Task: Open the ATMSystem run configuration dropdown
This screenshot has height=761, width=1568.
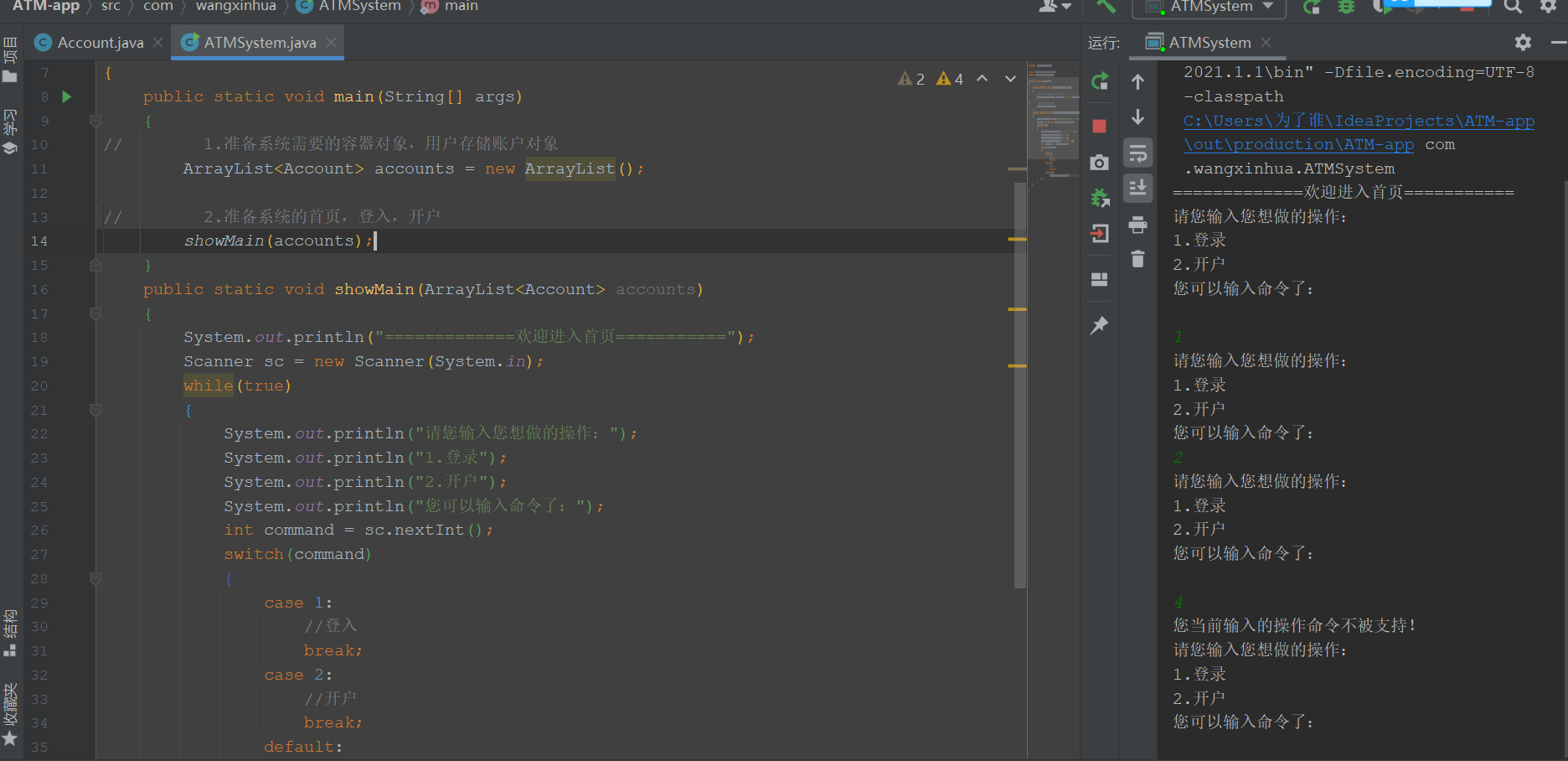Action: [x=1210, y=7]
